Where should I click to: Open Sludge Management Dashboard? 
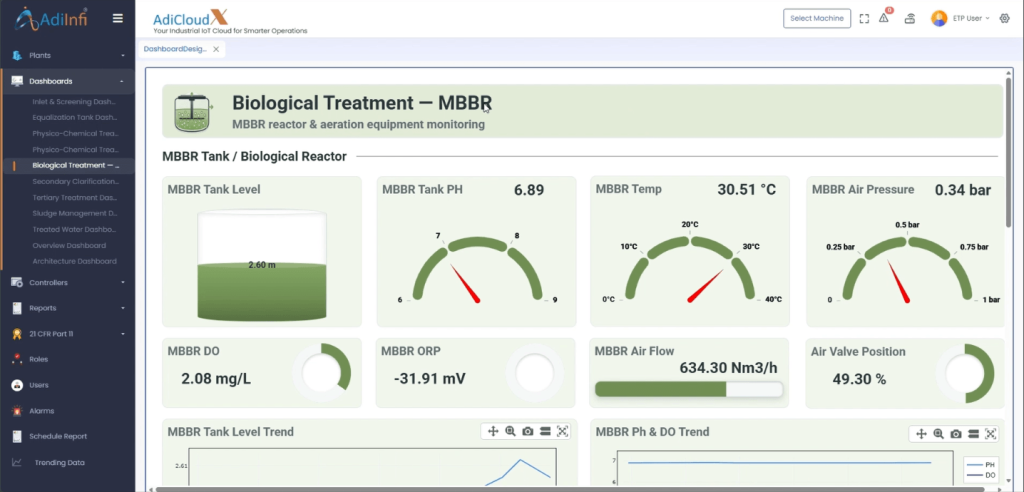point(74,213)
